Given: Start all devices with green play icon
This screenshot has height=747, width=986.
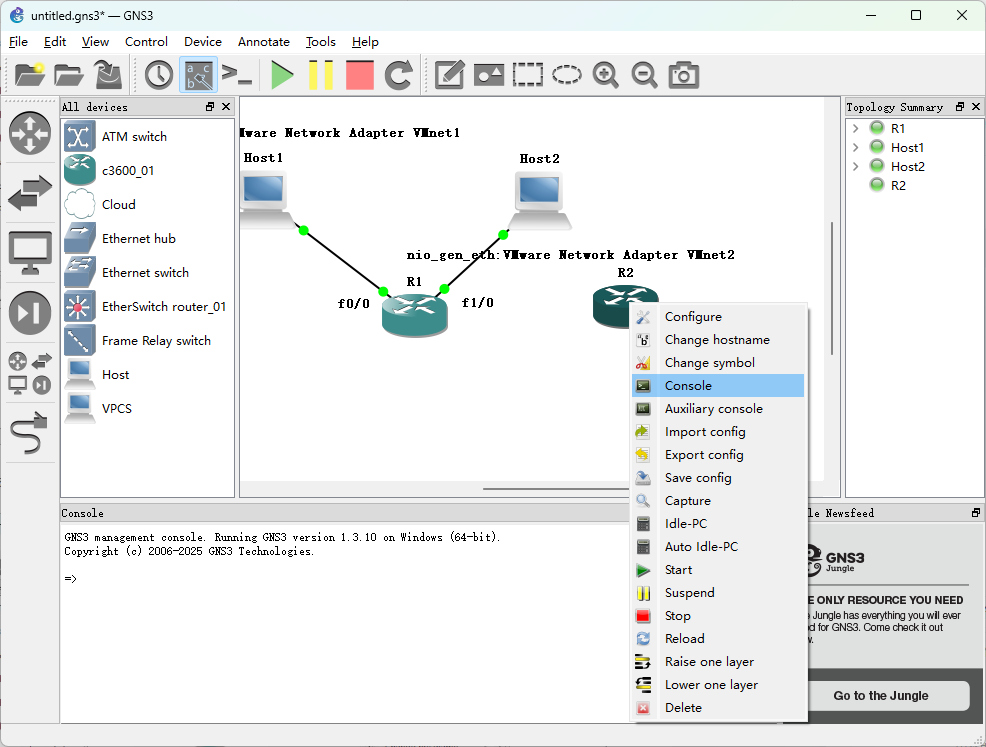Looking at the screenshot, I should [x=282, y=75].
